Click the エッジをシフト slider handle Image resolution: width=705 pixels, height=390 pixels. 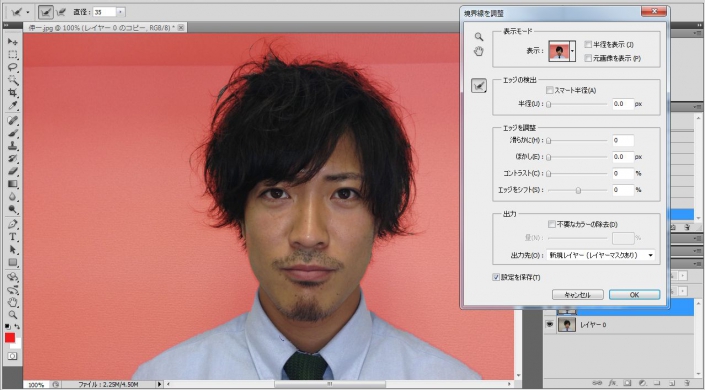click(x=578, y=190)
